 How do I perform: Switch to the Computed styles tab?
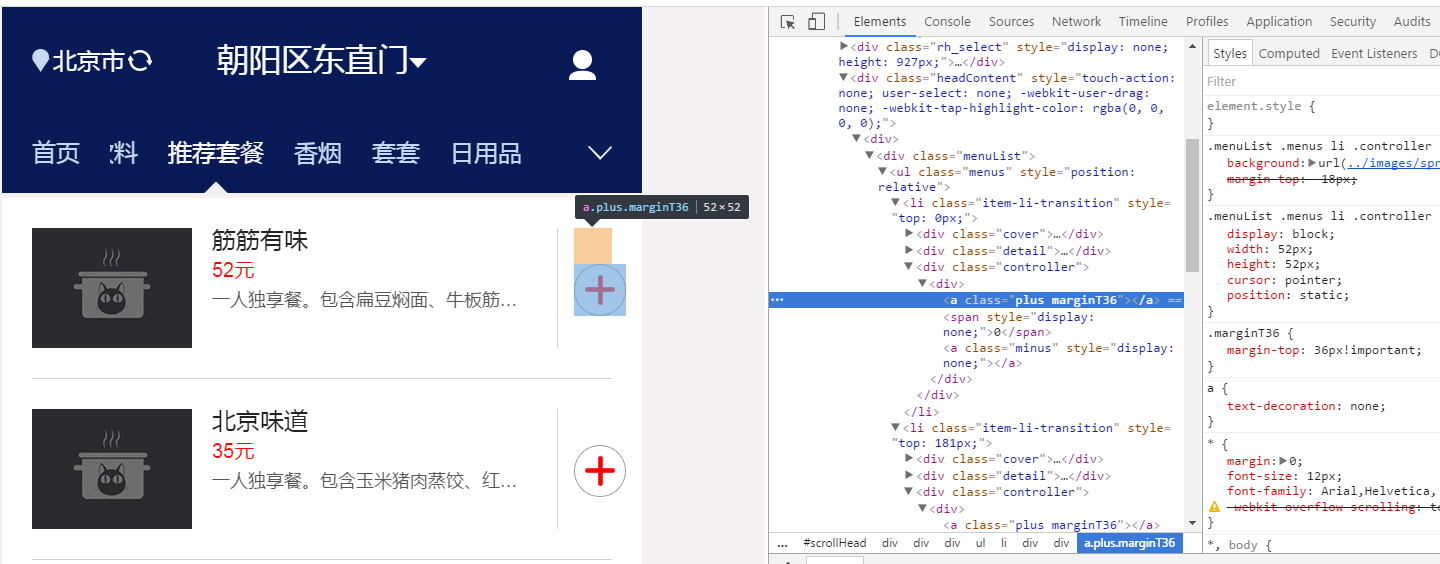tap(1289, 53)
